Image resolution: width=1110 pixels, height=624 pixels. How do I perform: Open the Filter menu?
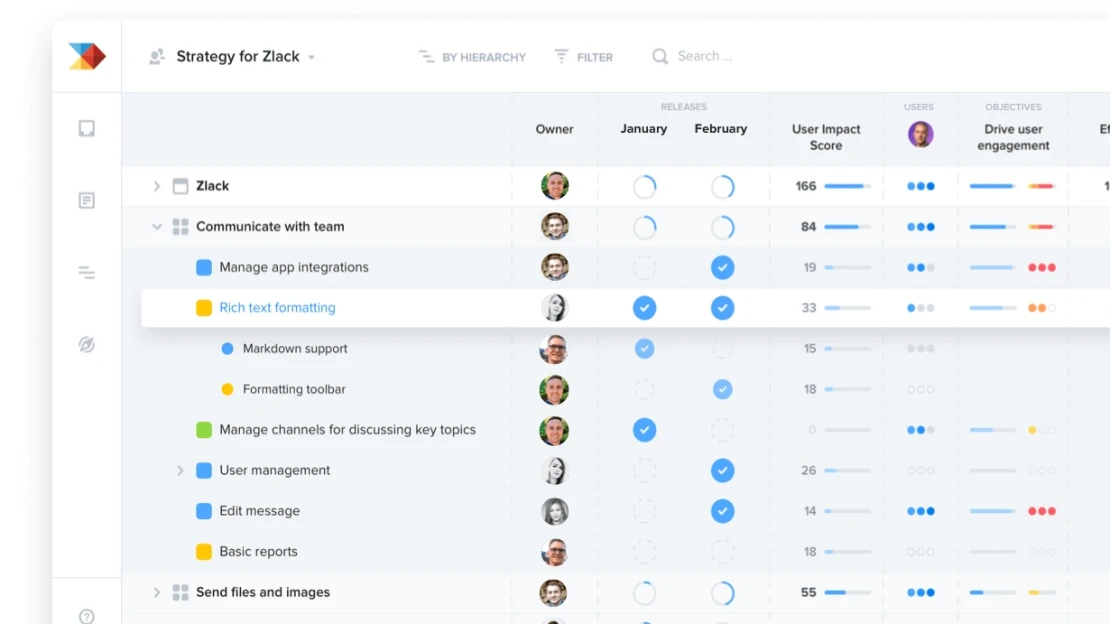pyautogui.click(x=584, y=57)
